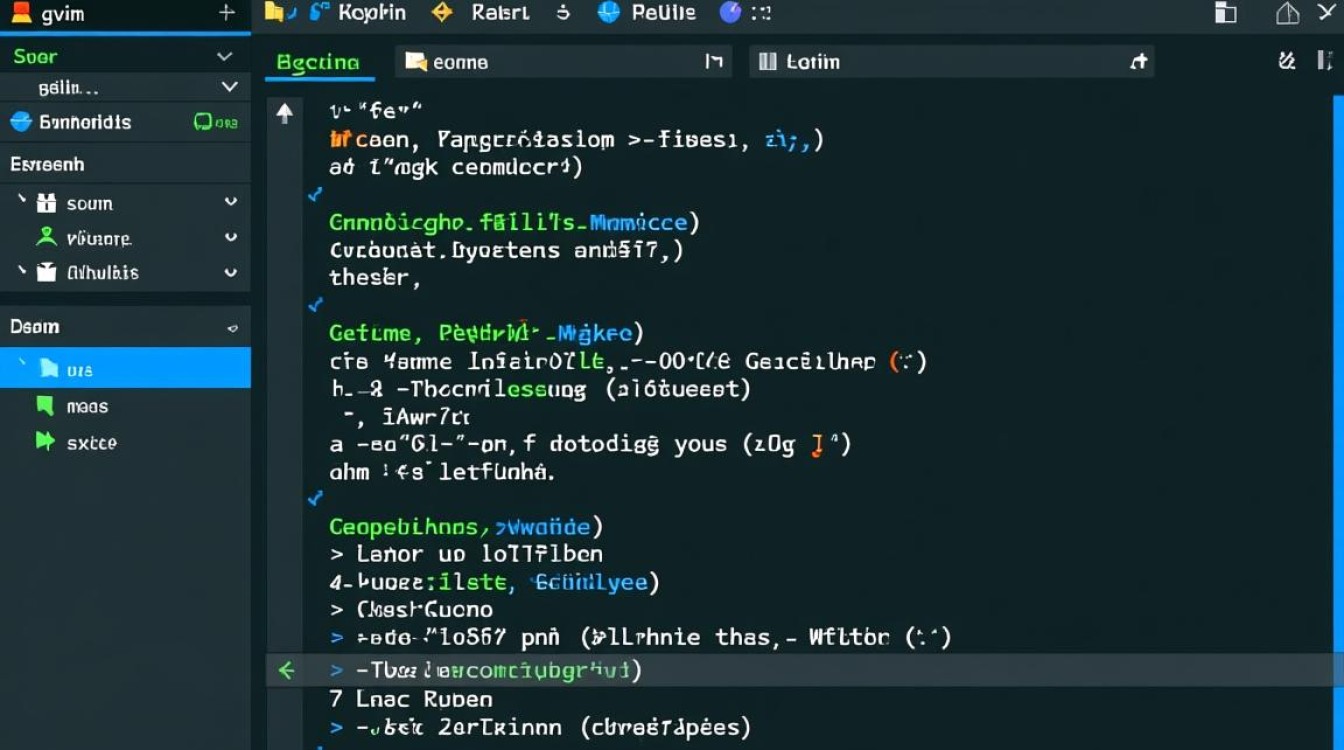Select the Bnnhoridis entry in sidebar
The height and width of the screenshot is (750, 1344).
pos(85,122)
